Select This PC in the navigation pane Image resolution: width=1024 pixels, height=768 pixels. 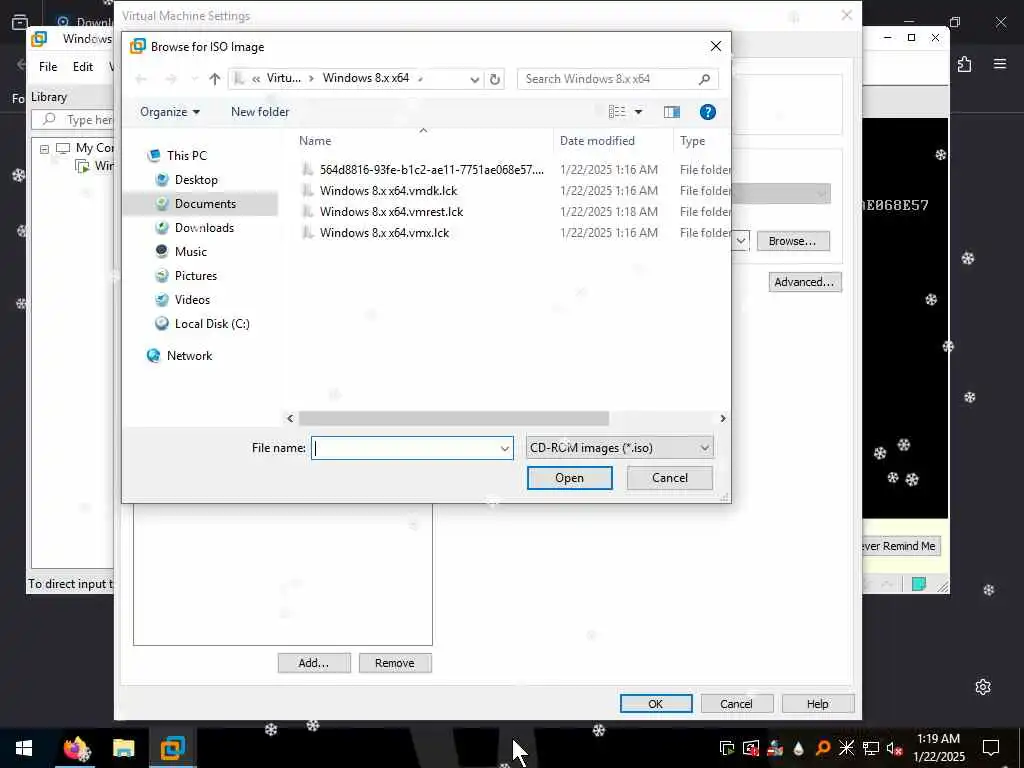(x=187, y=155)
